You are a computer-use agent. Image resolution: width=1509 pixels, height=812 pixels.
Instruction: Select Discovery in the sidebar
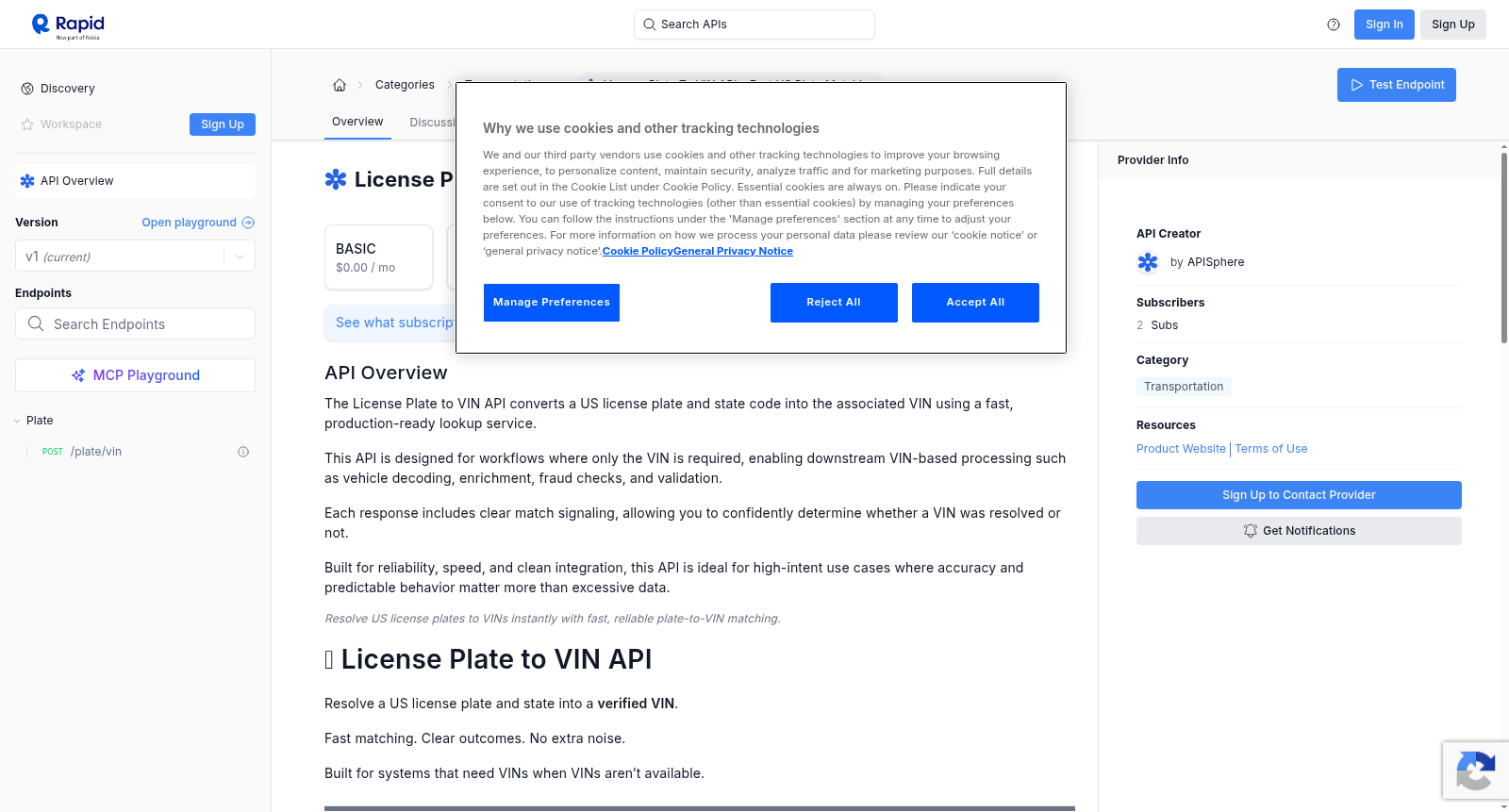point(67,89)
